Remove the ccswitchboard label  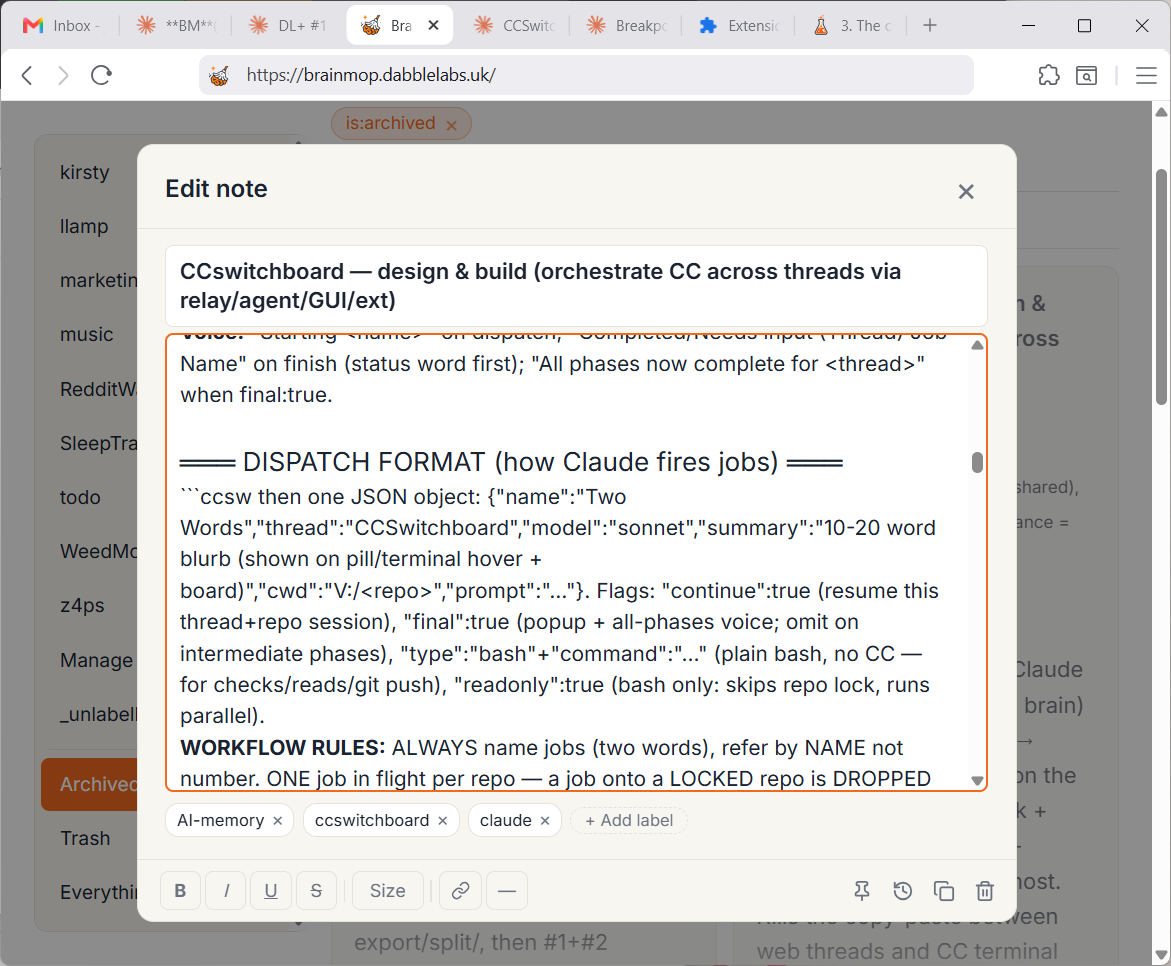(x=443, y=820)
